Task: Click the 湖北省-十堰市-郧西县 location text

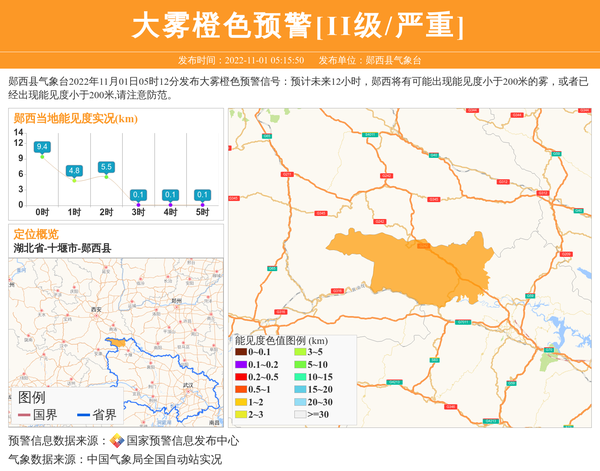Action: 62,248
